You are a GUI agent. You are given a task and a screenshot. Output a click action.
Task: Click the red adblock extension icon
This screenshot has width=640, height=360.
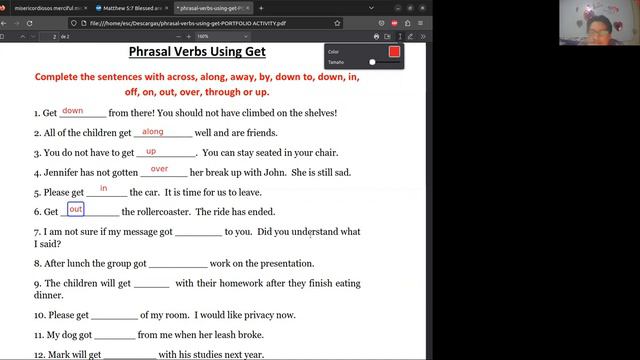394,23
